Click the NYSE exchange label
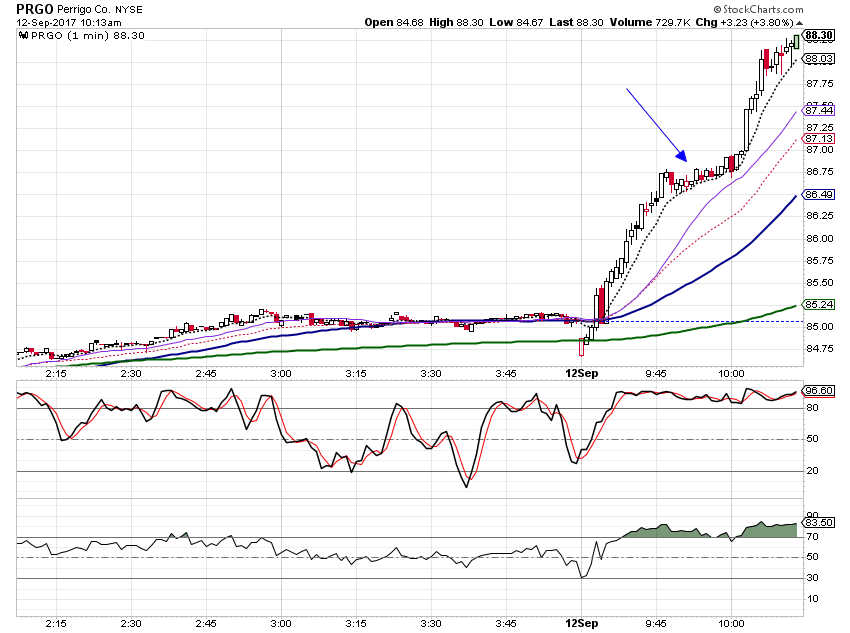Screen dimensions: 850x633 [x=128, y=10]
